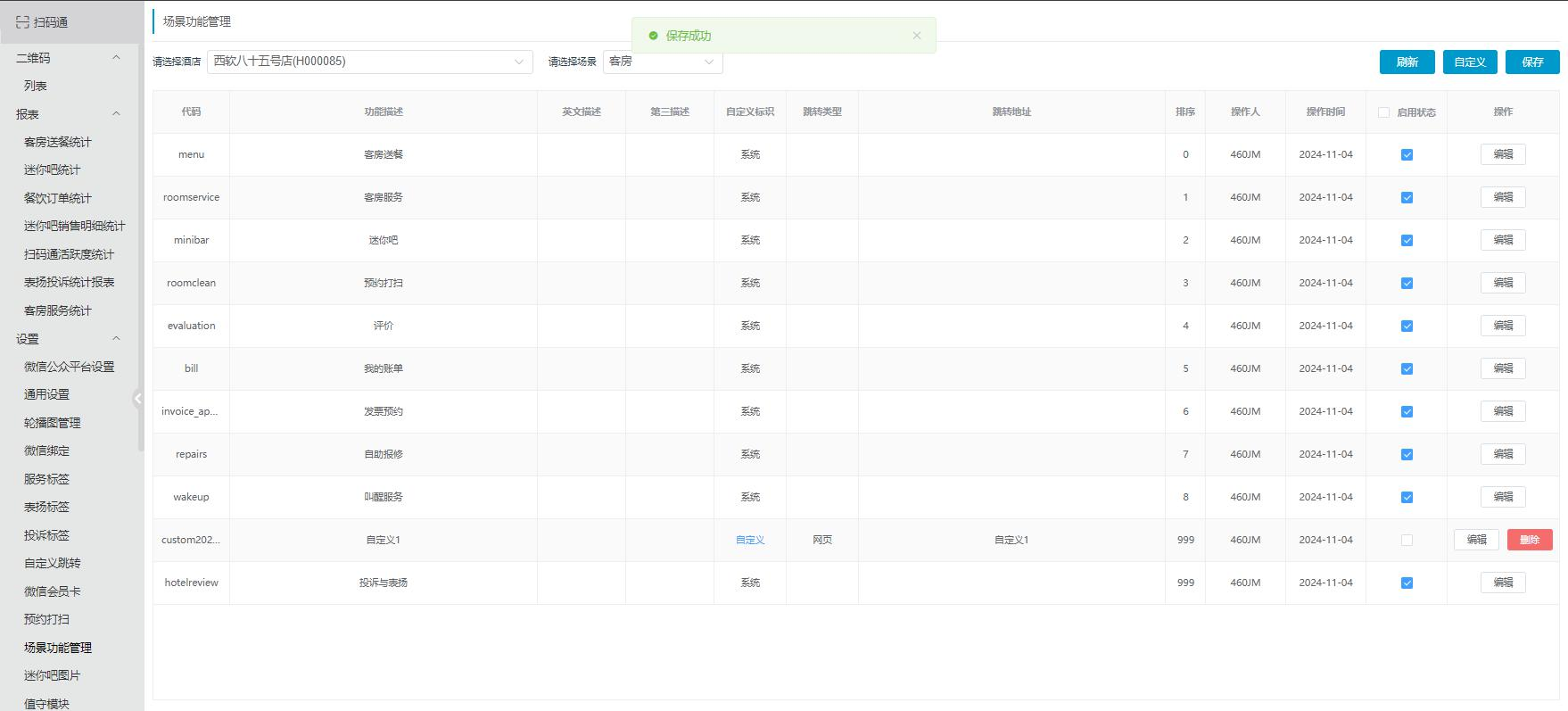1568x711 pixels.
Task: Click the 自定义 link in custom row
Action: [x=749, y=540]
